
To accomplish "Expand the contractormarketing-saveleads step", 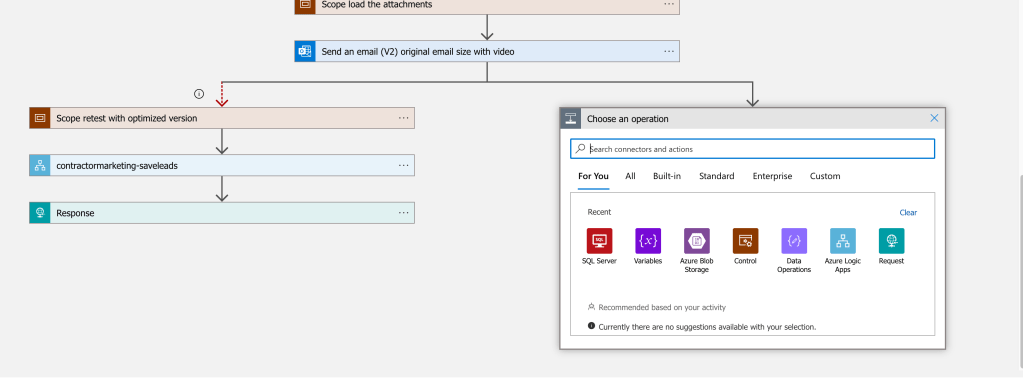I will tap(222, 165).
